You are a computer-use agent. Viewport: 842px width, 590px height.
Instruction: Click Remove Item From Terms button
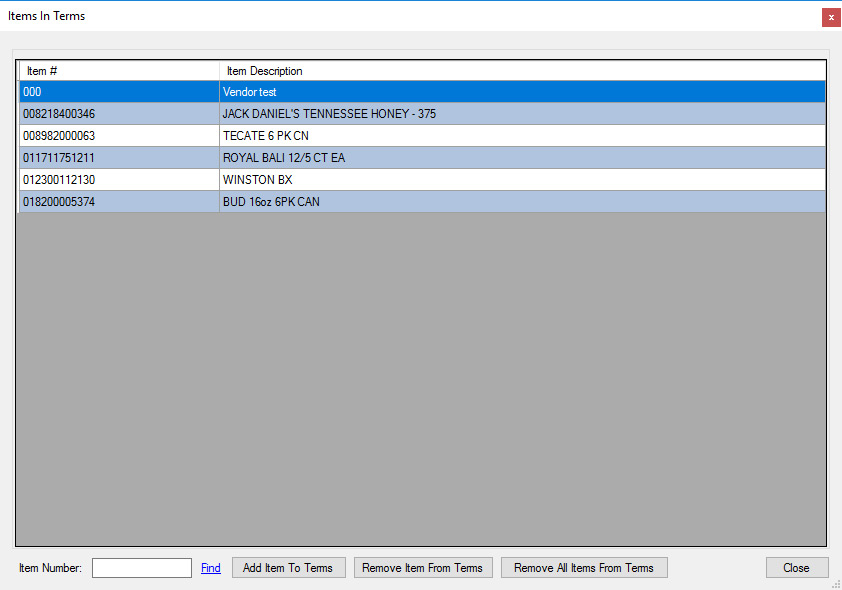pyautogui.click(x=423, y=568)
